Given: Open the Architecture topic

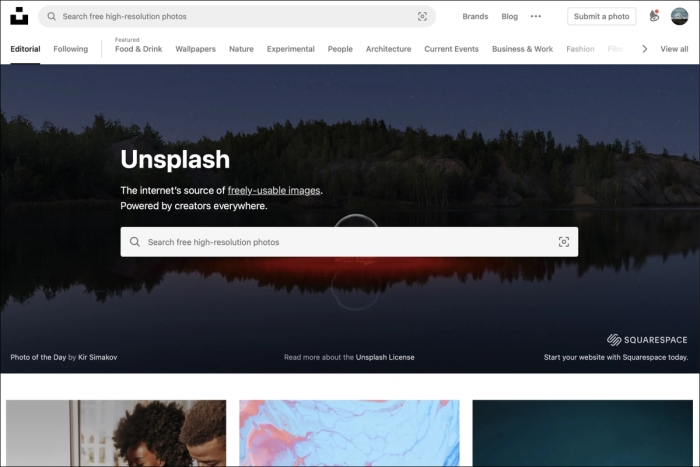Looking at the screenshot, I should coord(388,49).
